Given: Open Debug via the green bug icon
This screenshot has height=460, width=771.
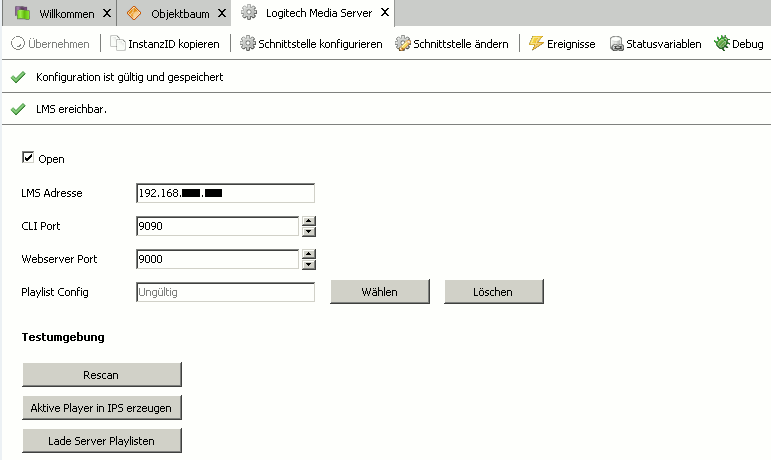Looking at the screenshot, I should point(722,43).
